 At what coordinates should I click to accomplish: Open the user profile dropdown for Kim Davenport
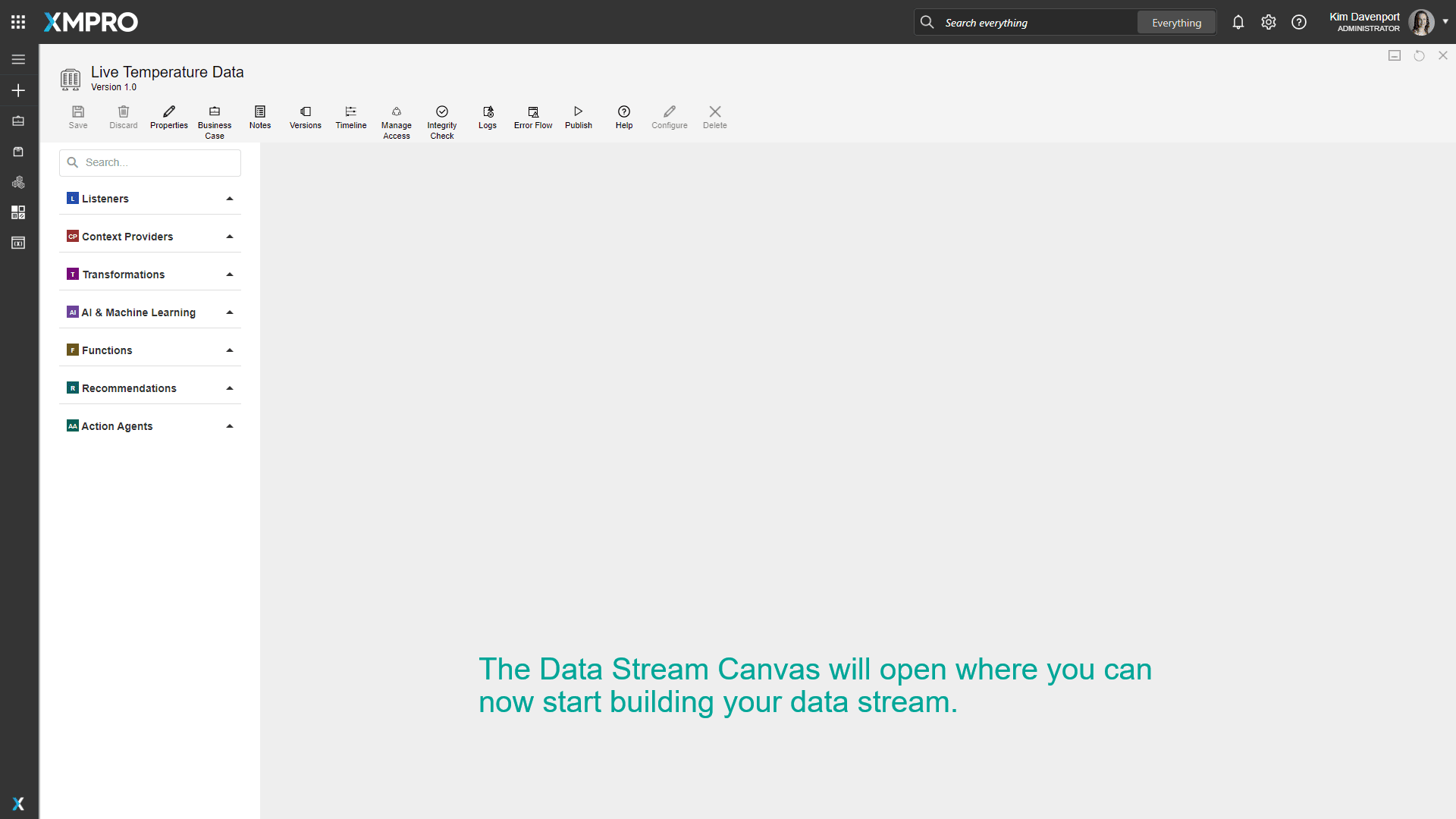1445,22
